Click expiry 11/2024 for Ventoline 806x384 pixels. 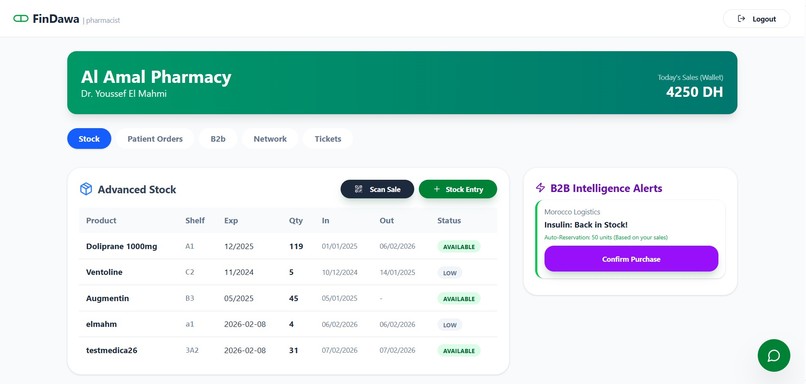pyautogui.click(x=239, y=272)
